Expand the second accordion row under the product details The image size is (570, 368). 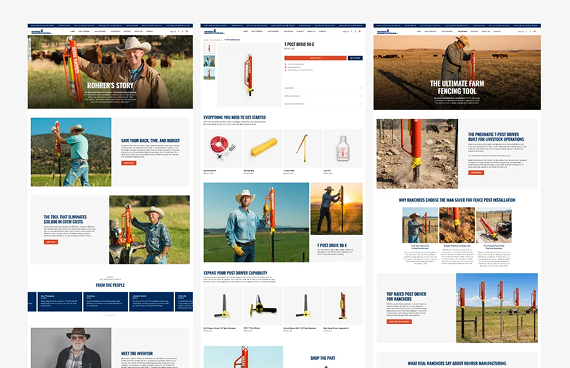(x=323, y=96)
